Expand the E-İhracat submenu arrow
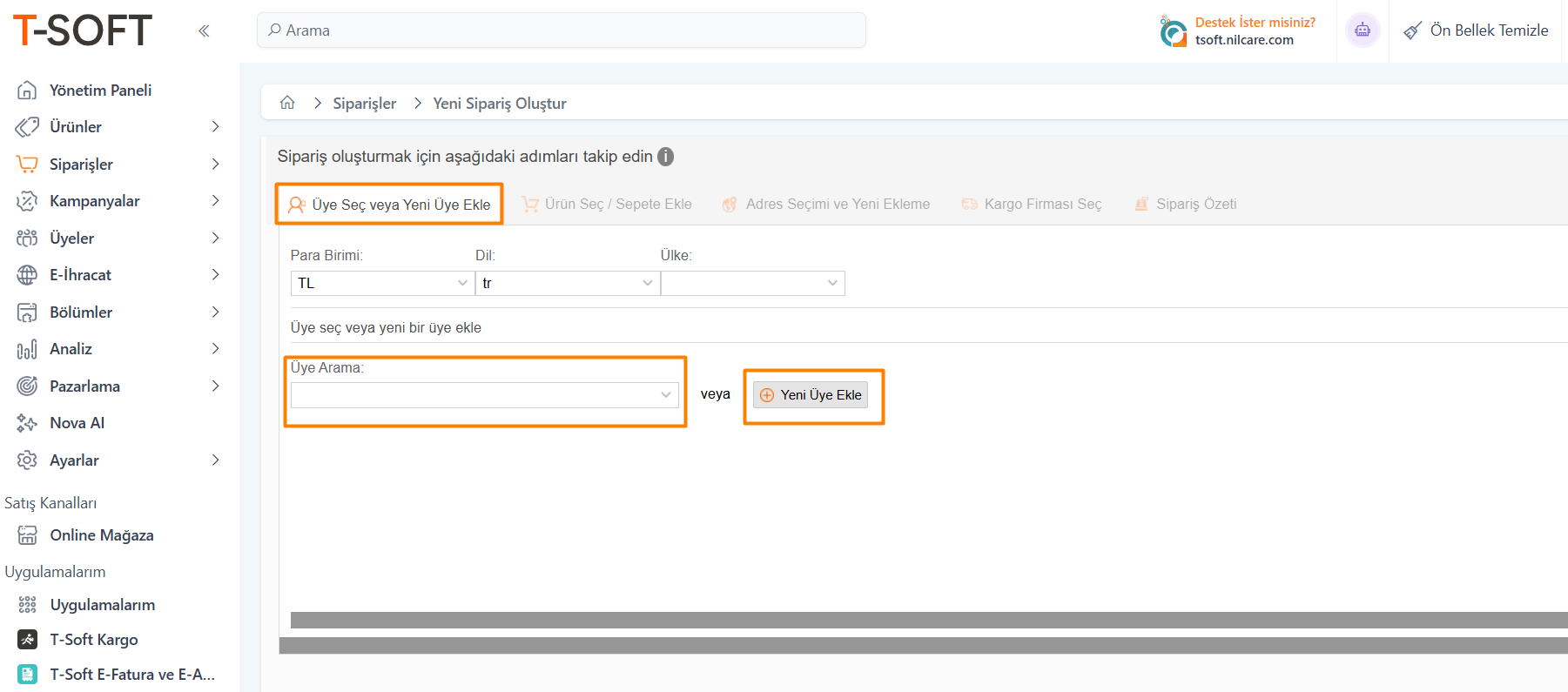The image size is (1568, 692). coord(215,275)
